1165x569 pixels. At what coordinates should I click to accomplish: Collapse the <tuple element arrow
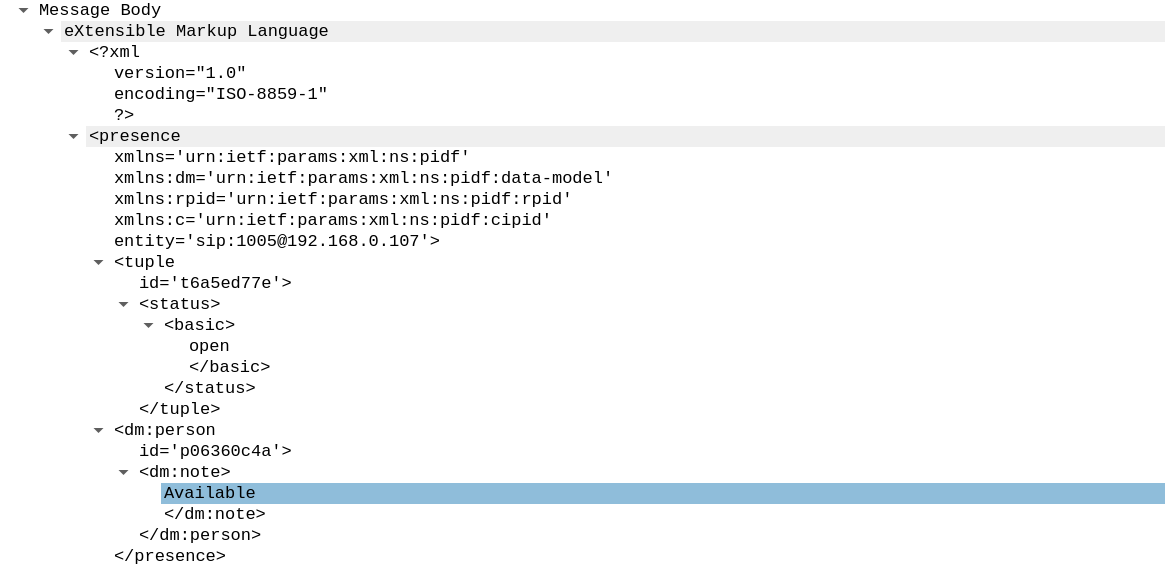click(x=98, y=262)
